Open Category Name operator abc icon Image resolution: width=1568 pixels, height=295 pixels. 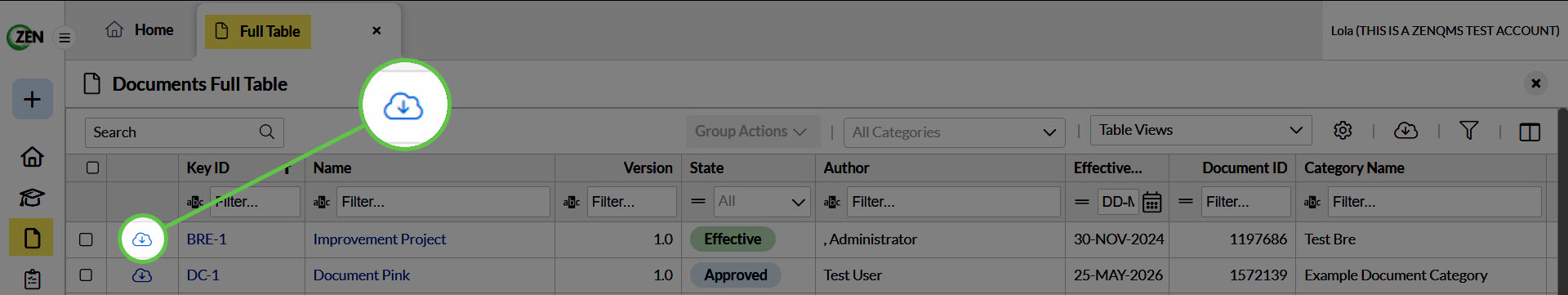coord(1313,202)
